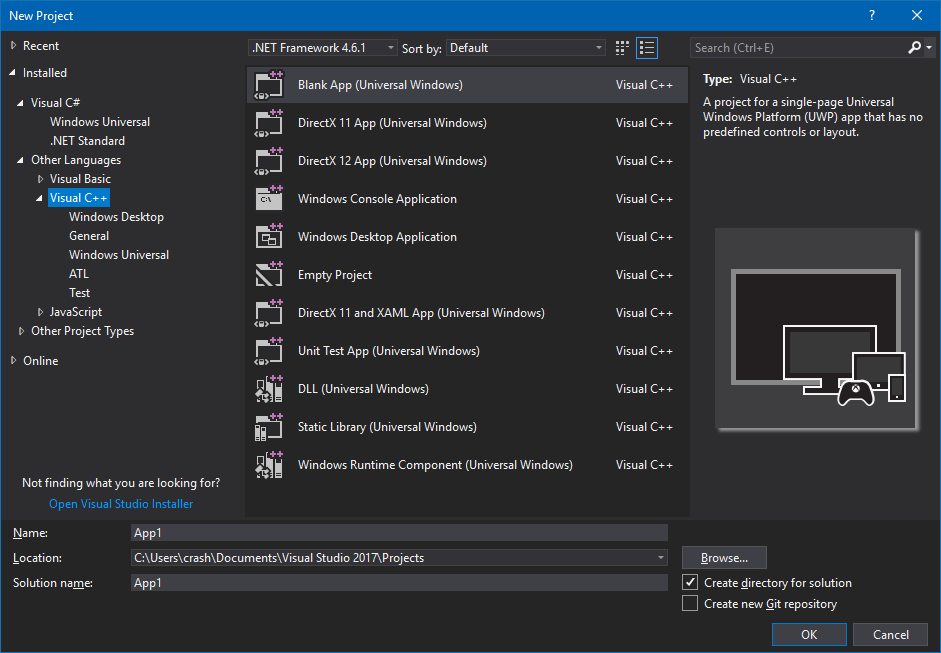Viewport: 941px width, 653px height.
Task: Collapse the Other Languages node
Action: tap(20, 160)
